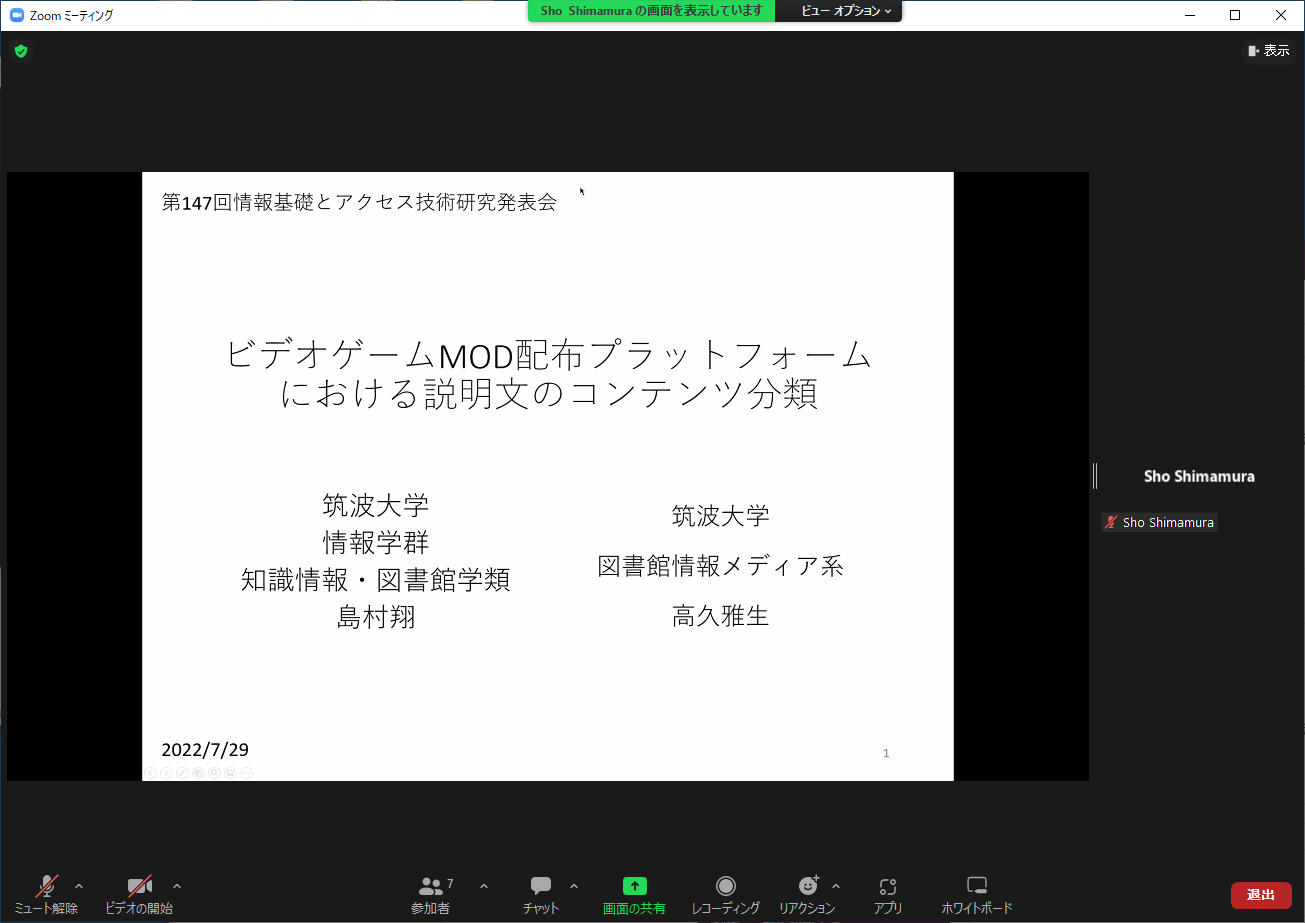Open リアクション reactions menu
This screenshot has height=923, width=1305.
(807, 895)
